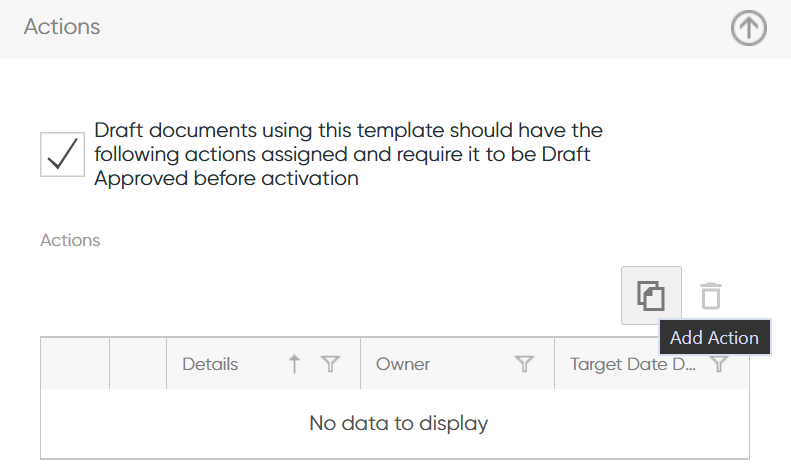Click the Add Action copy icon
Screen dimensions: 791x470
click(x=651, y=296)
